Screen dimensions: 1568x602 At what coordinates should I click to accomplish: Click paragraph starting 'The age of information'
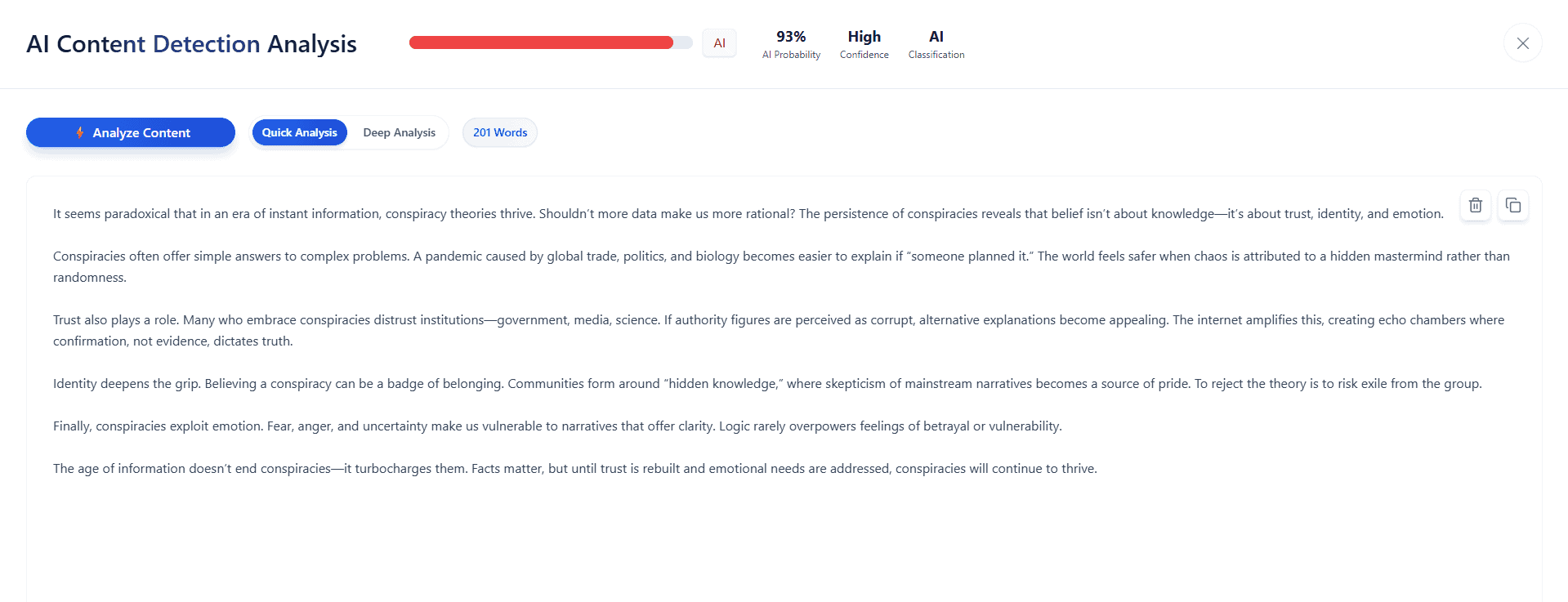point(575,469)
